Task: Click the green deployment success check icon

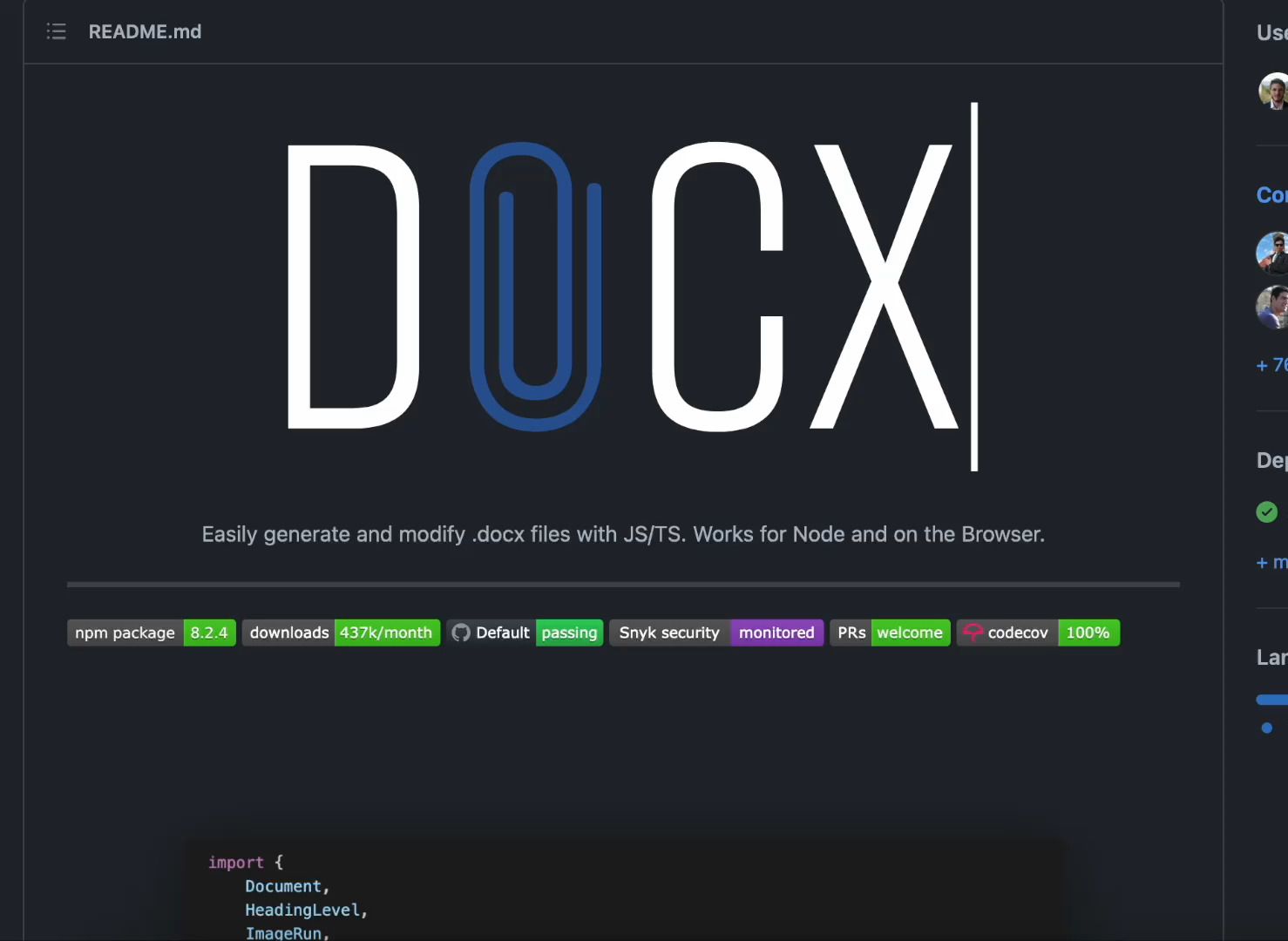Action: coord(1267,511)
